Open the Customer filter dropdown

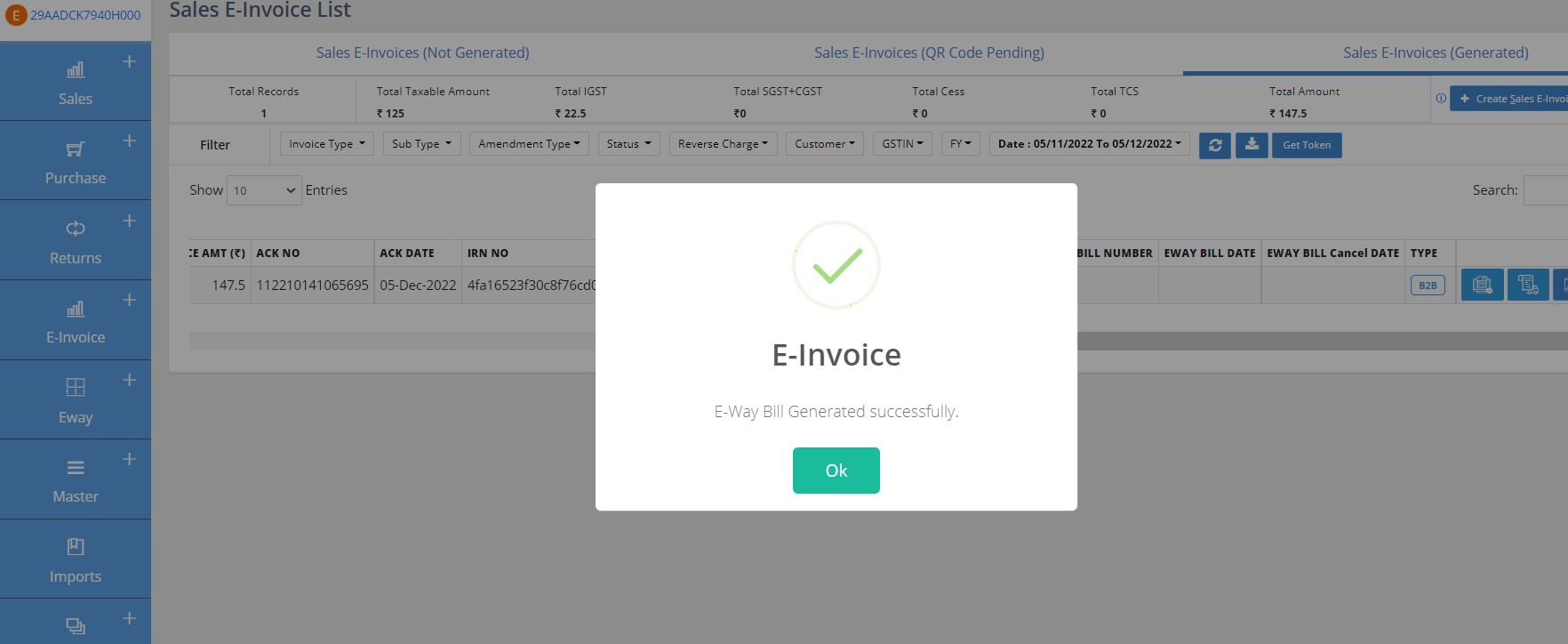point(824,144)
